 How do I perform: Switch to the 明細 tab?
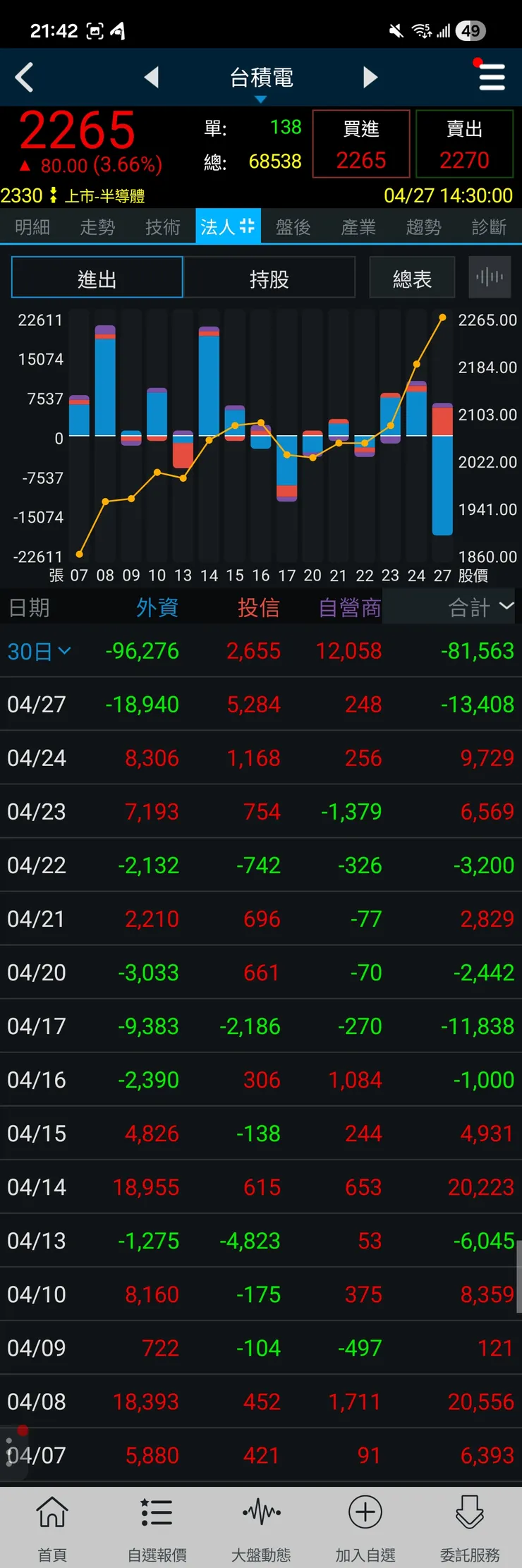tap(32, 226)
